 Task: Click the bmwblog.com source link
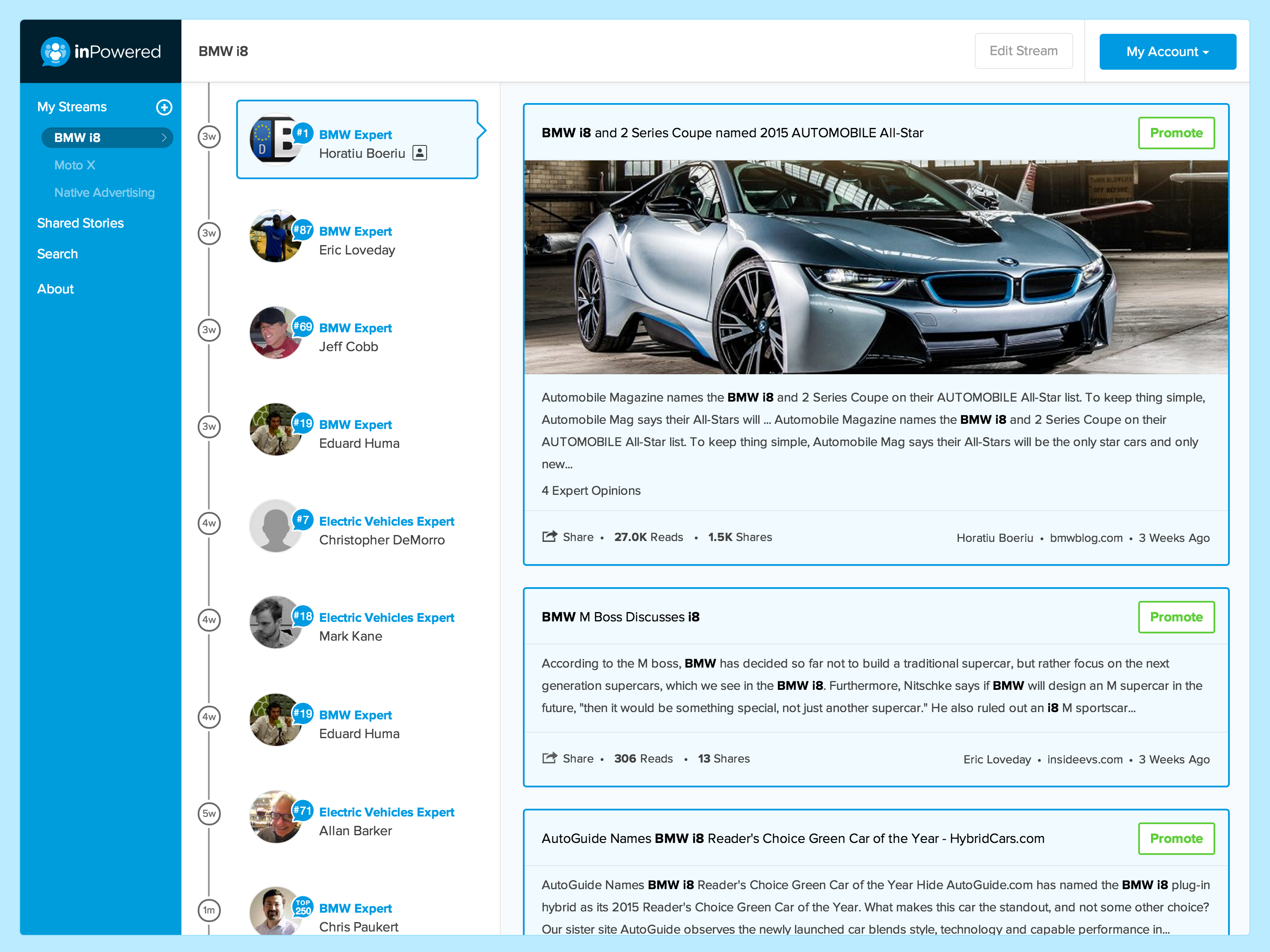click(1086, 538)
